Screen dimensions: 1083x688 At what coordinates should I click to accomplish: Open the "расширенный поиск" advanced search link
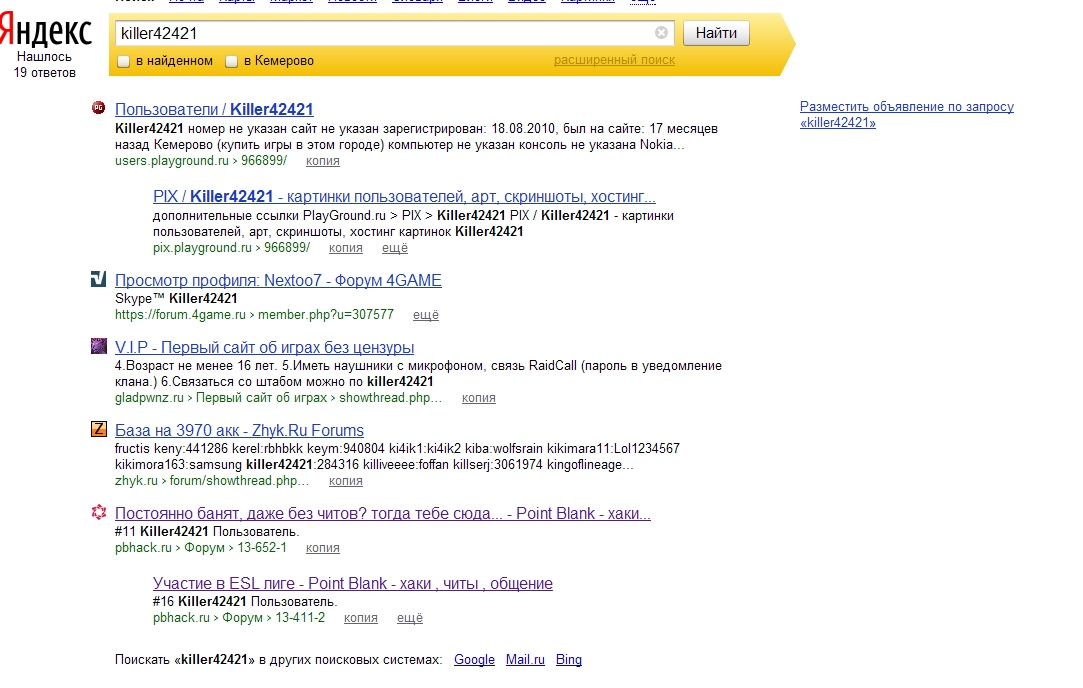click(x=614, y=60)
